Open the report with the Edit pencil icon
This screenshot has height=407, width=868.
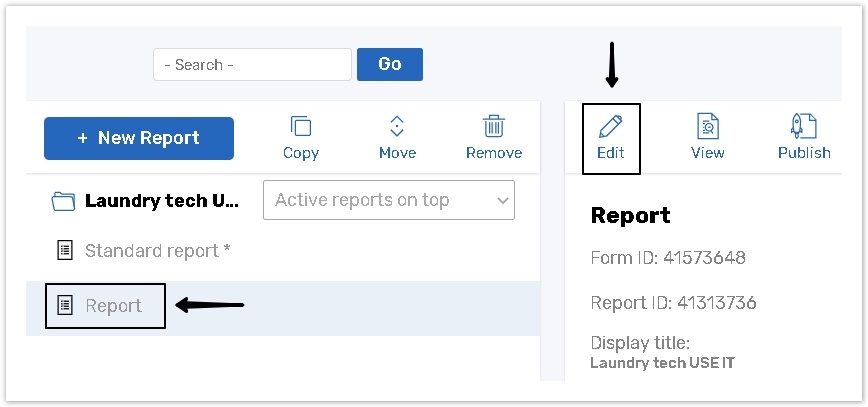pyautogui.click(x=610, y=127)
